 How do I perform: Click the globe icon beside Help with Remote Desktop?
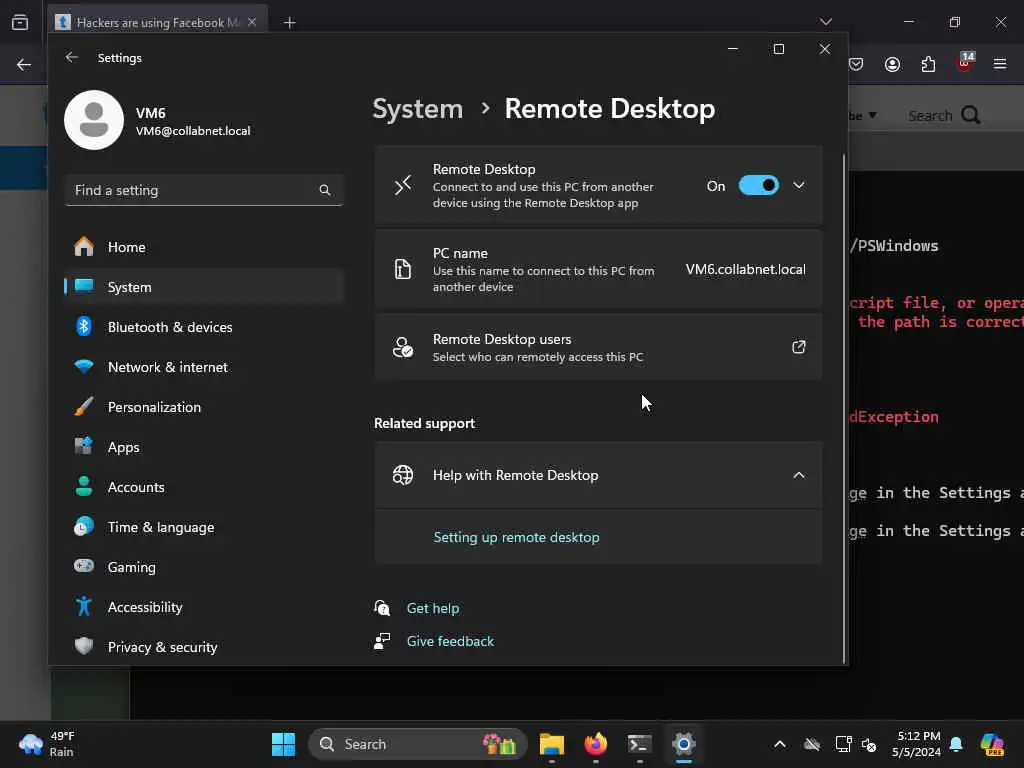click(403, 475)
